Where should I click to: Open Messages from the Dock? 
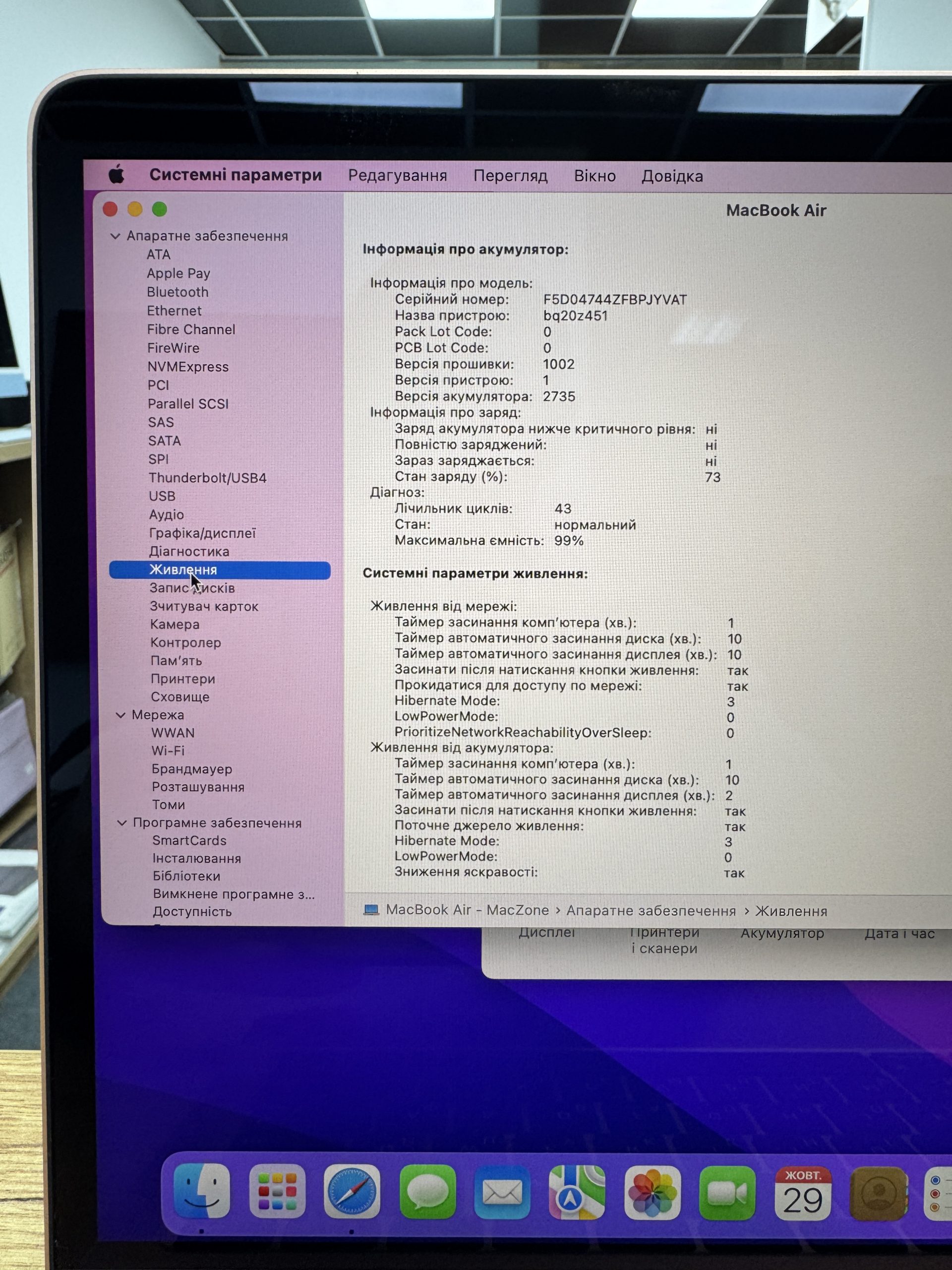coord(427,1191)
